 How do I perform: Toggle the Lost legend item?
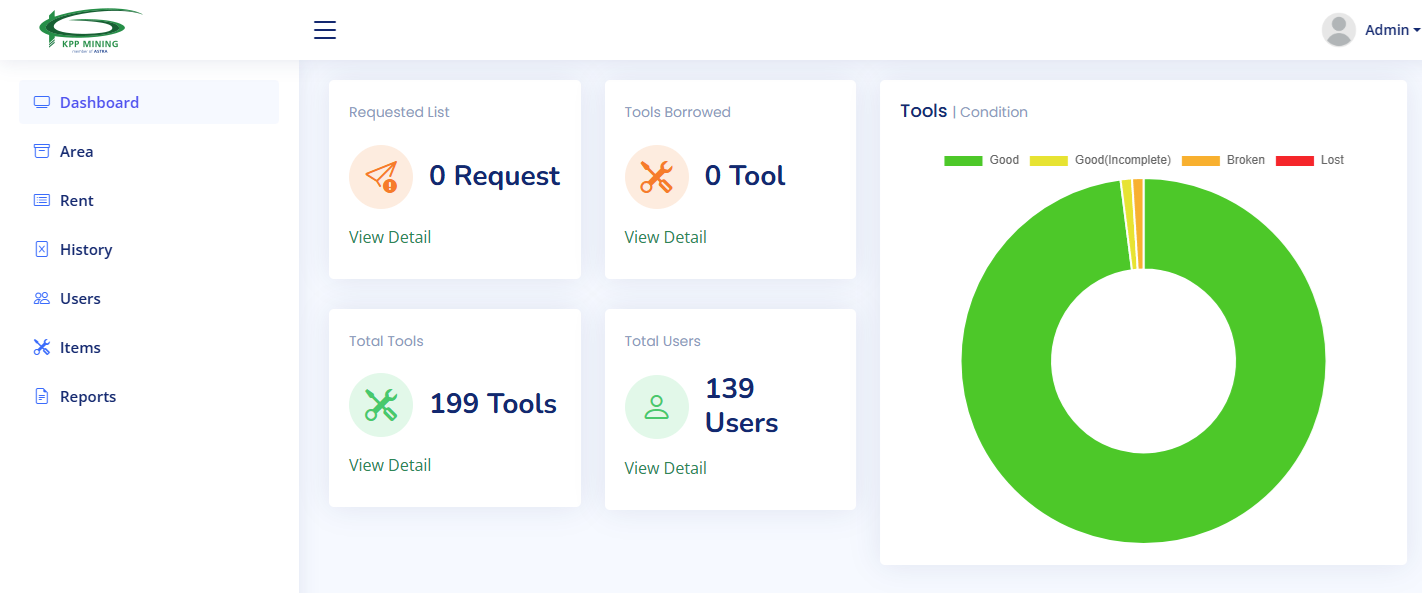[1310, 160]
